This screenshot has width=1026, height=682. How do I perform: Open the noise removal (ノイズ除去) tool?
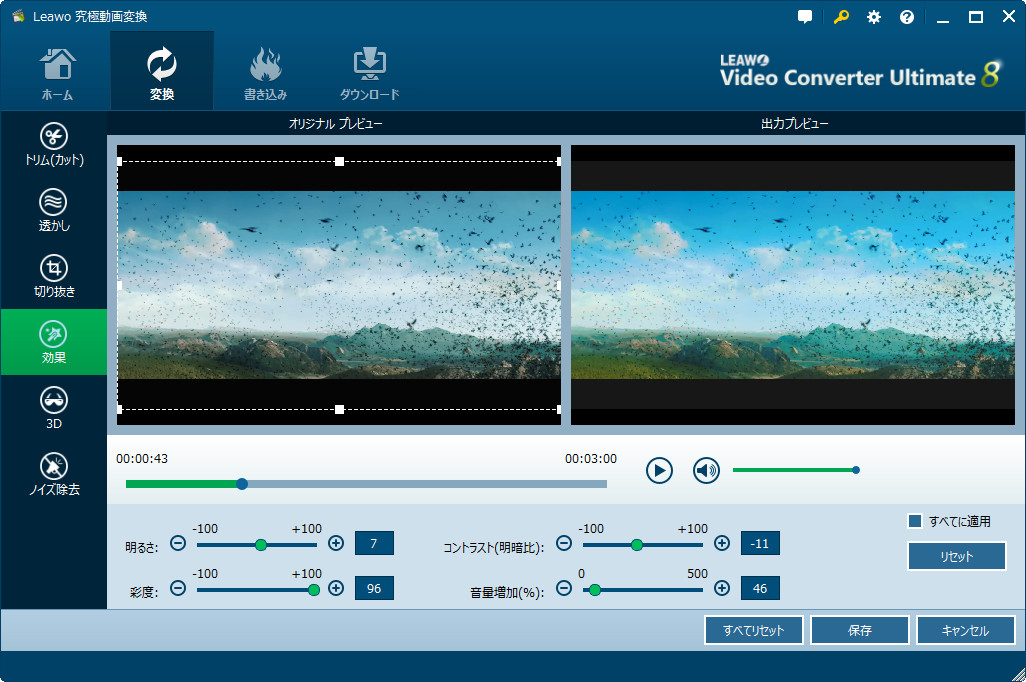click(54, 474)
